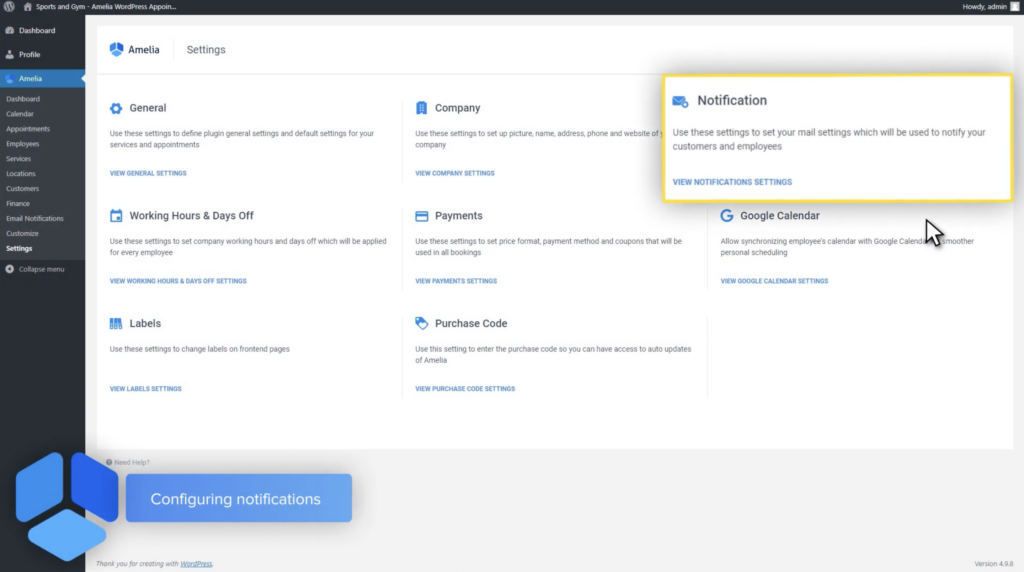1024x572 pixels.
Task: Click the Purchase Code tag icon
Action: [x=421, y=324]
